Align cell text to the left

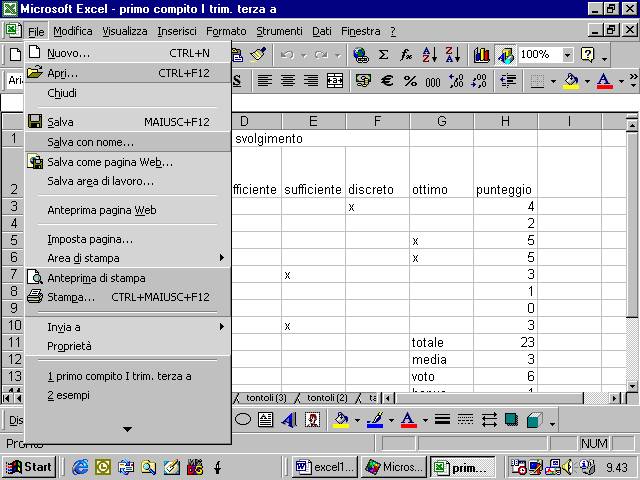click(x=264, y=80)
